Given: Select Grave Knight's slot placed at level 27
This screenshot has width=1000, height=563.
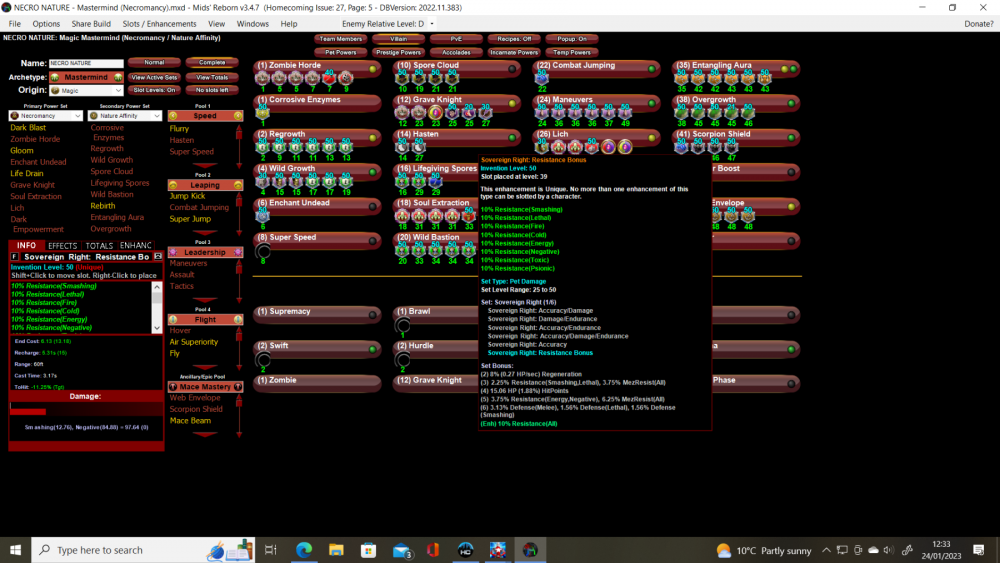Looking at the screenshot, I should (485, 113).
